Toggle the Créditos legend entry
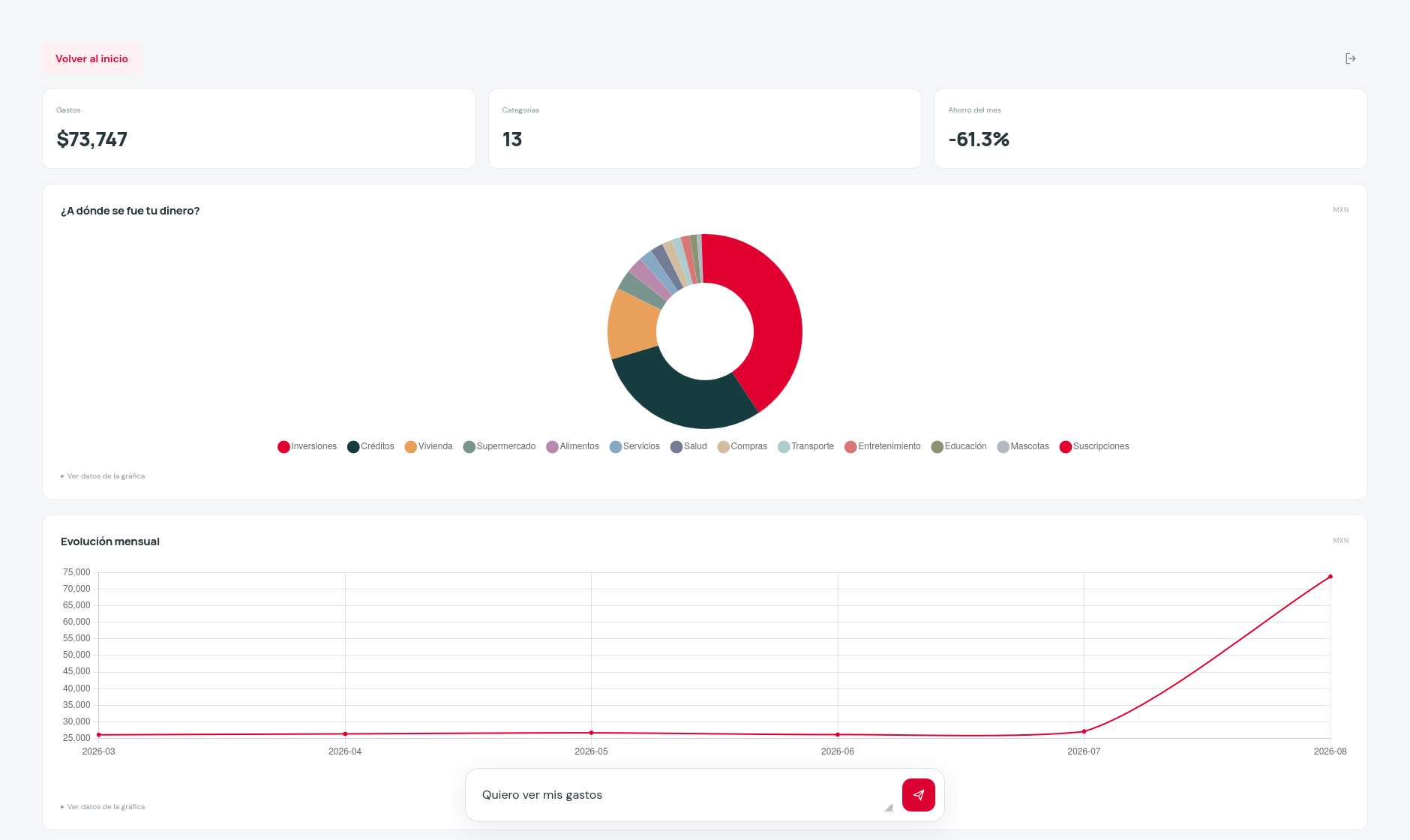 (370, 446)
